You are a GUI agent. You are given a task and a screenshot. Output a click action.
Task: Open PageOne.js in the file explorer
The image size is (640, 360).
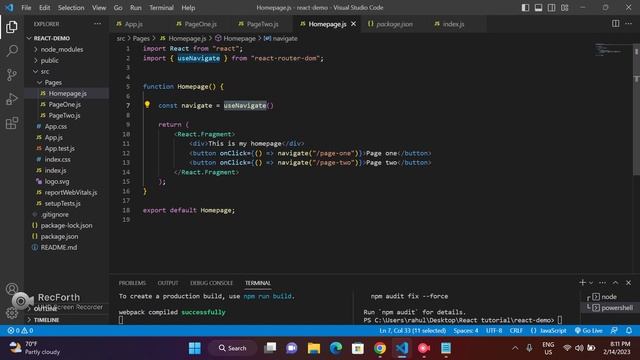point(64,104)
